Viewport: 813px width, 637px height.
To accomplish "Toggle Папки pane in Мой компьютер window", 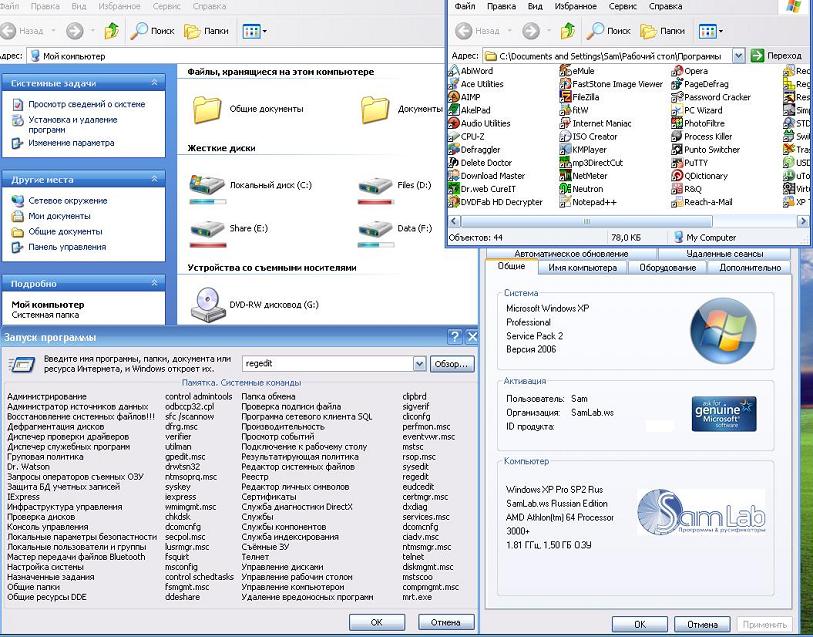I will pos(206,31).
